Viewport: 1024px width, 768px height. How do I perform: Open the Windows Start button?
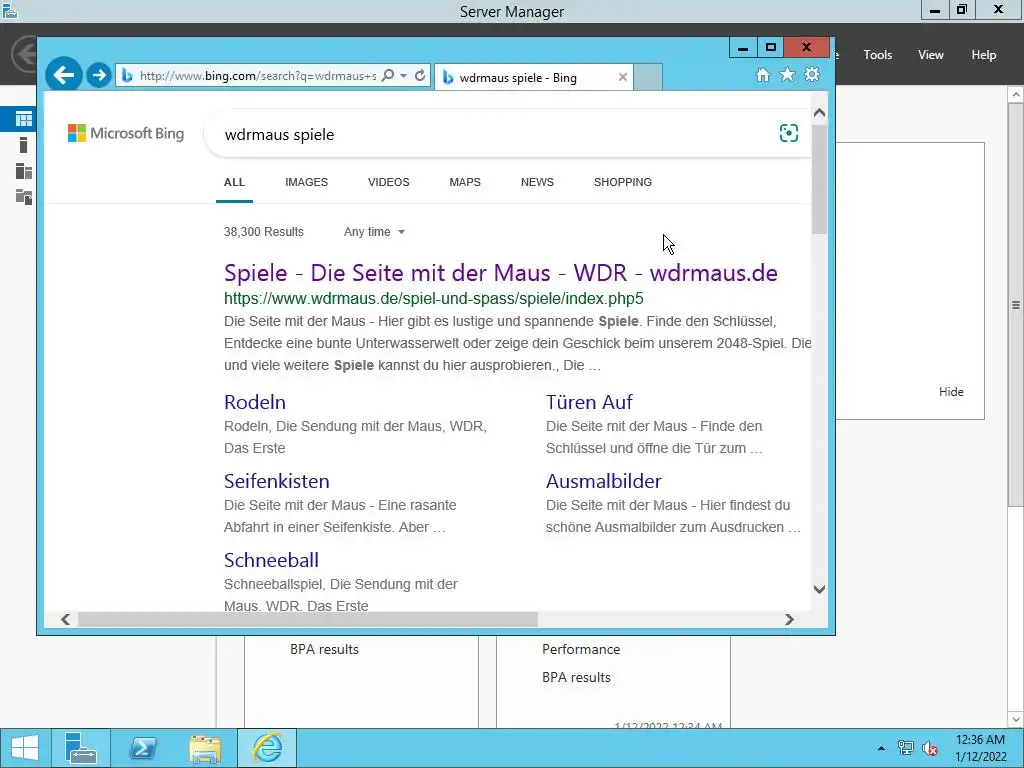pyautogui.click(x=25, y=748)
